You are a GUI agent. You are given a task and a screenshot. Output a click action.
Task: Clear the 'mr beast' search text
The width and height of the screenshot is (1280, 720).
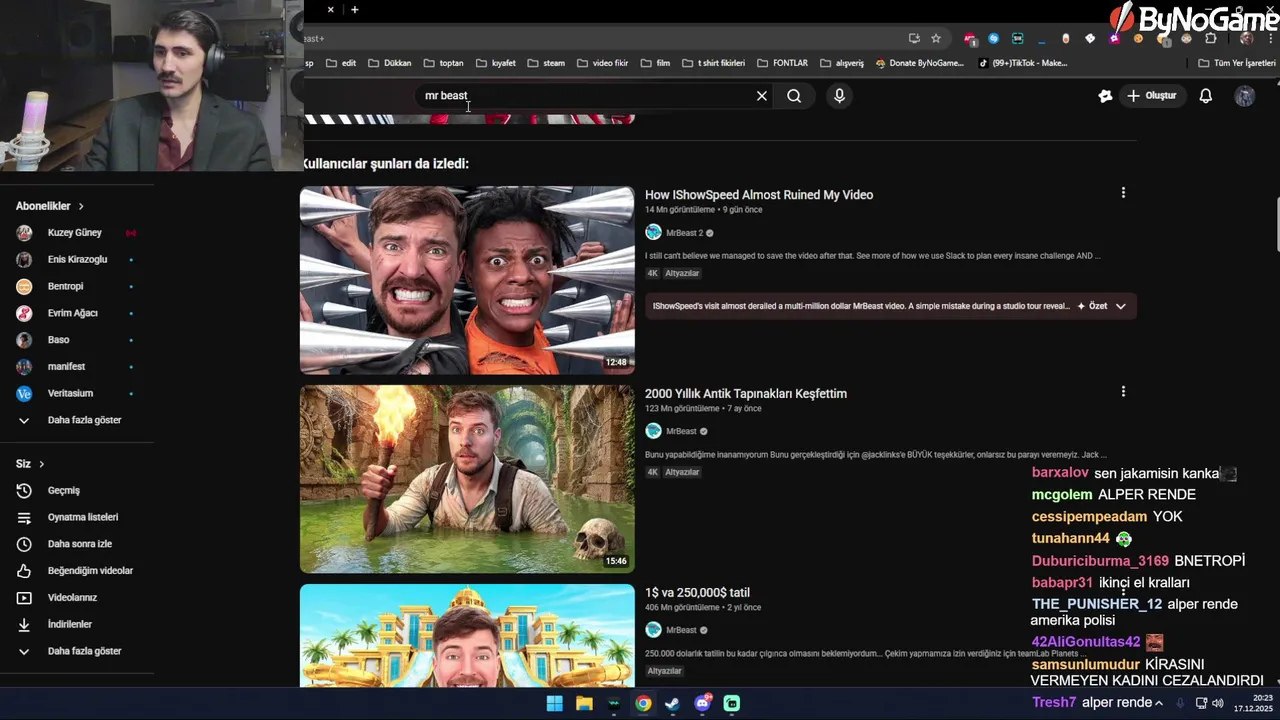pos(762,96)
